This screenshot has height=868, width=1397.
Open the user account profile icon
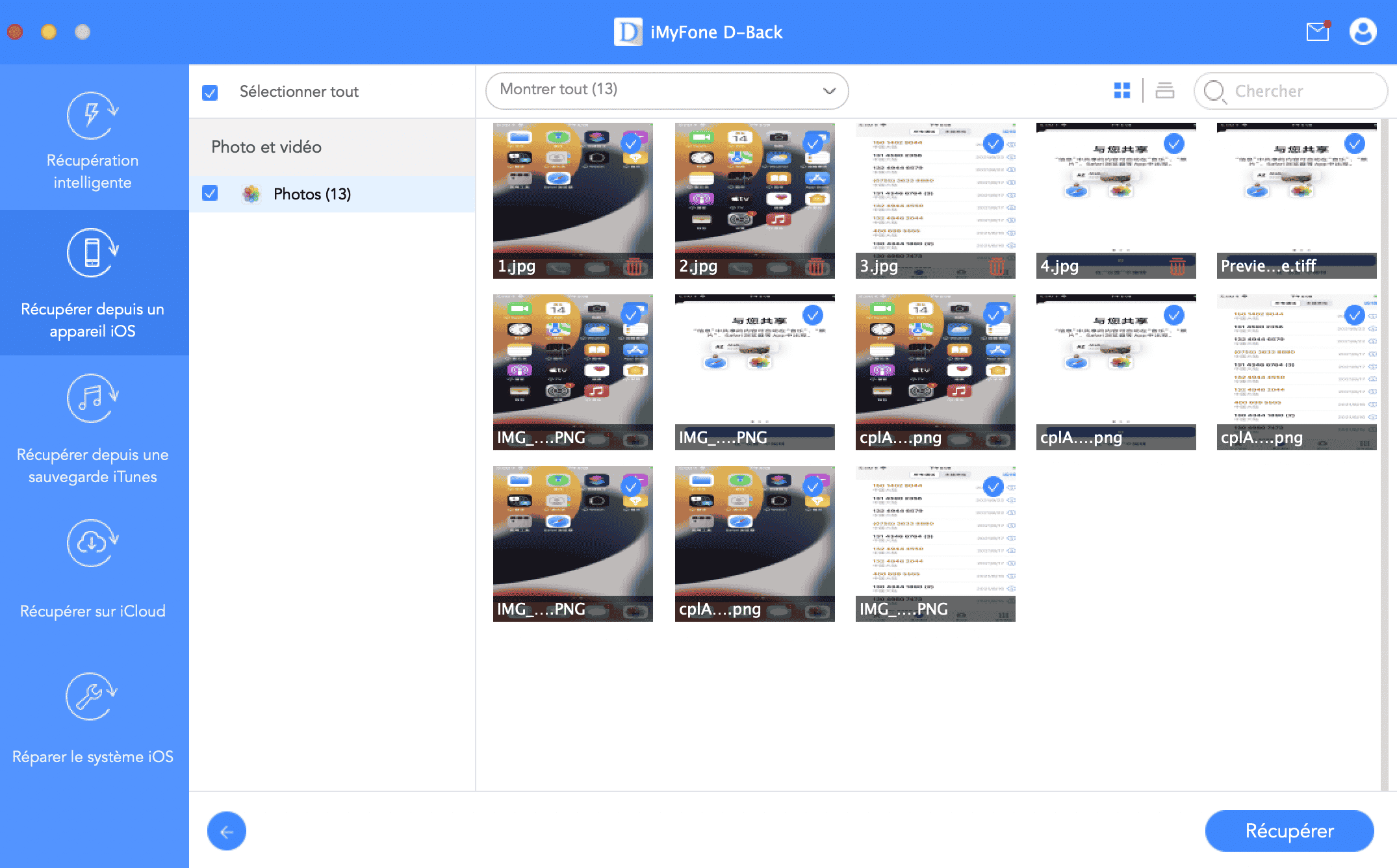[1363, 31]
